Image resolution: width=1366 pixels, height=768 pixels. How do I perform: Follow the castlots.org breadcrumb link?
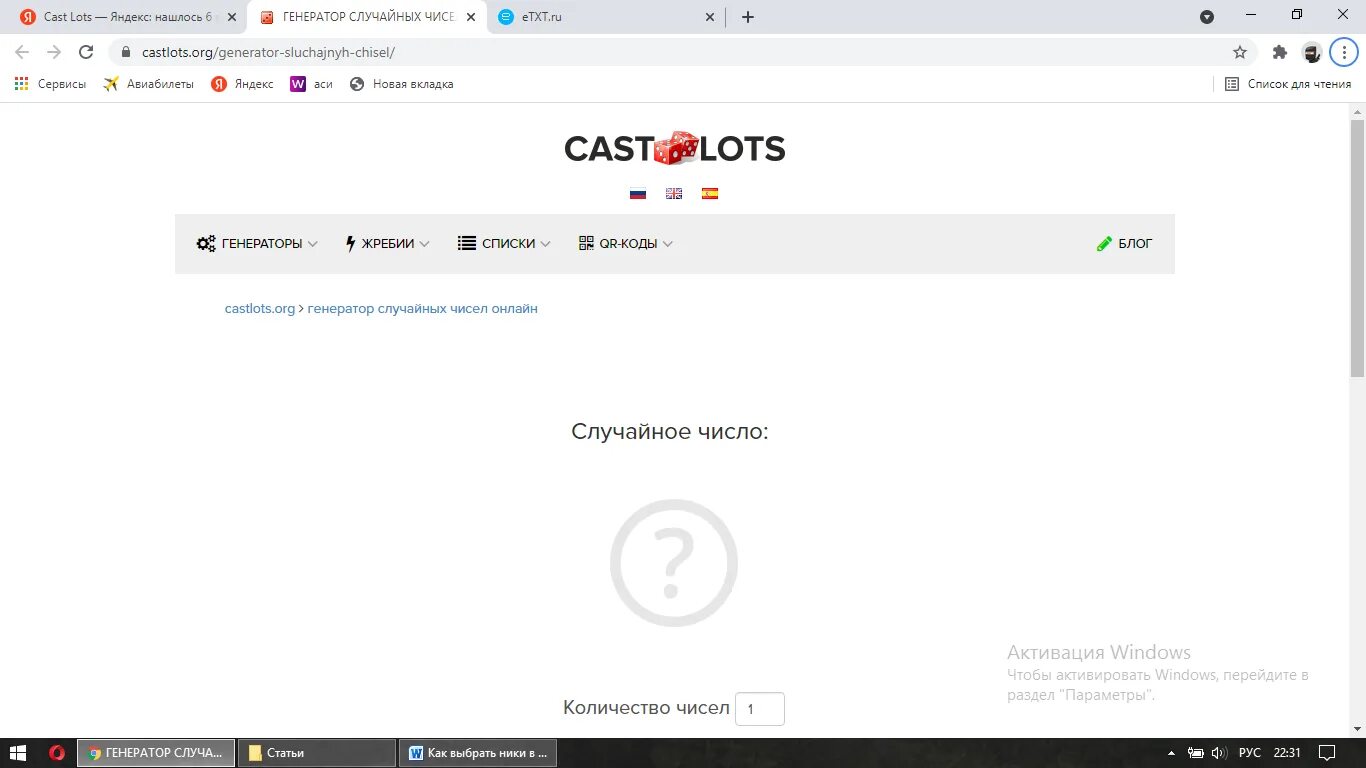pos(260,309)
